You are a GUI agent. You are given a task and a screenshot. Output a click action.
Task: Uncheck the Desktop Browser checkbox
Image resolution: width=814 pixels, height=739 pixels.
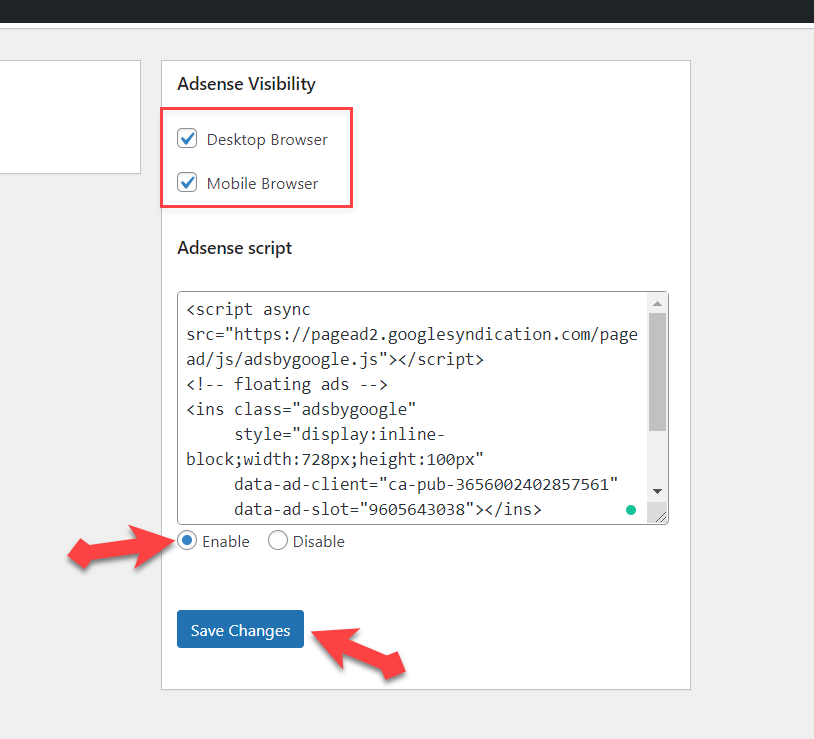click(x=187, y=139)
